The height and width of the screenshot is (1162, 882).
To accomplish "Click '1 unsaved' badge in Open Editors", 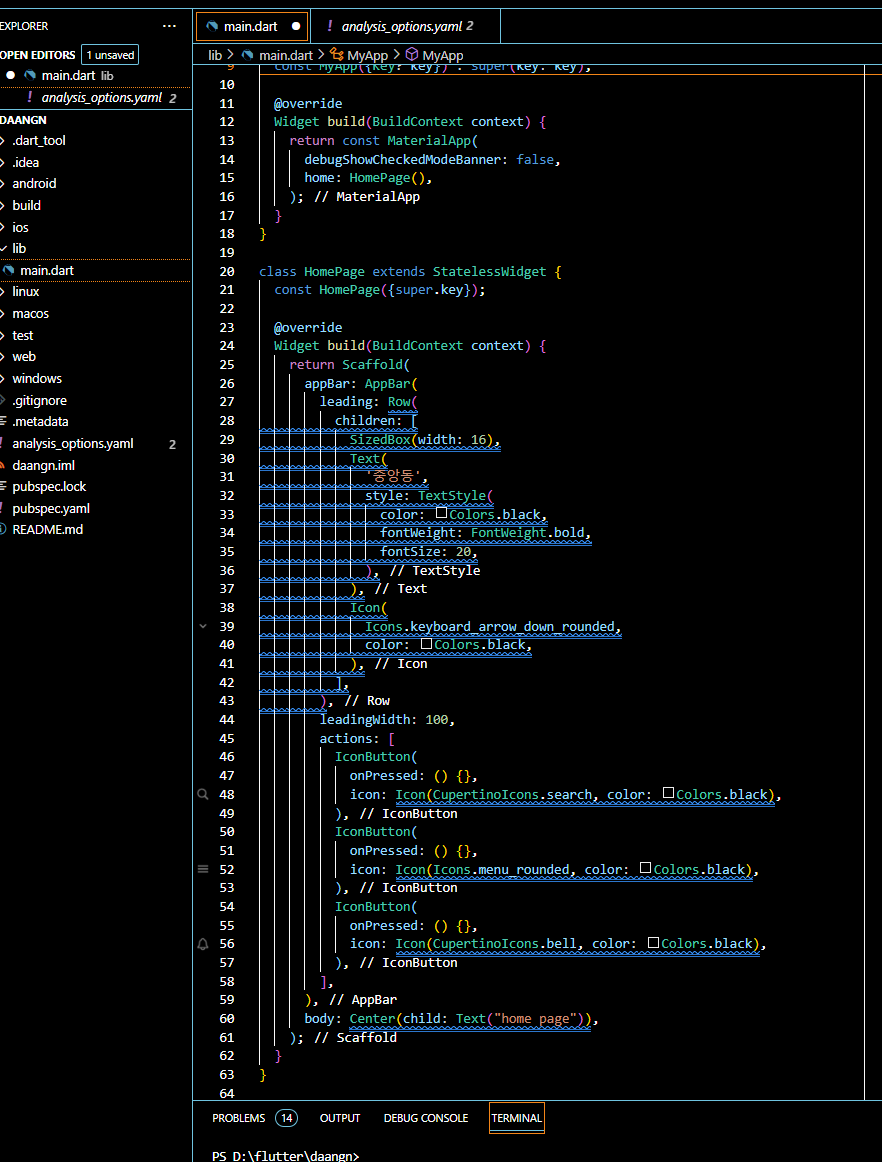I will click(x=110, y=55).
